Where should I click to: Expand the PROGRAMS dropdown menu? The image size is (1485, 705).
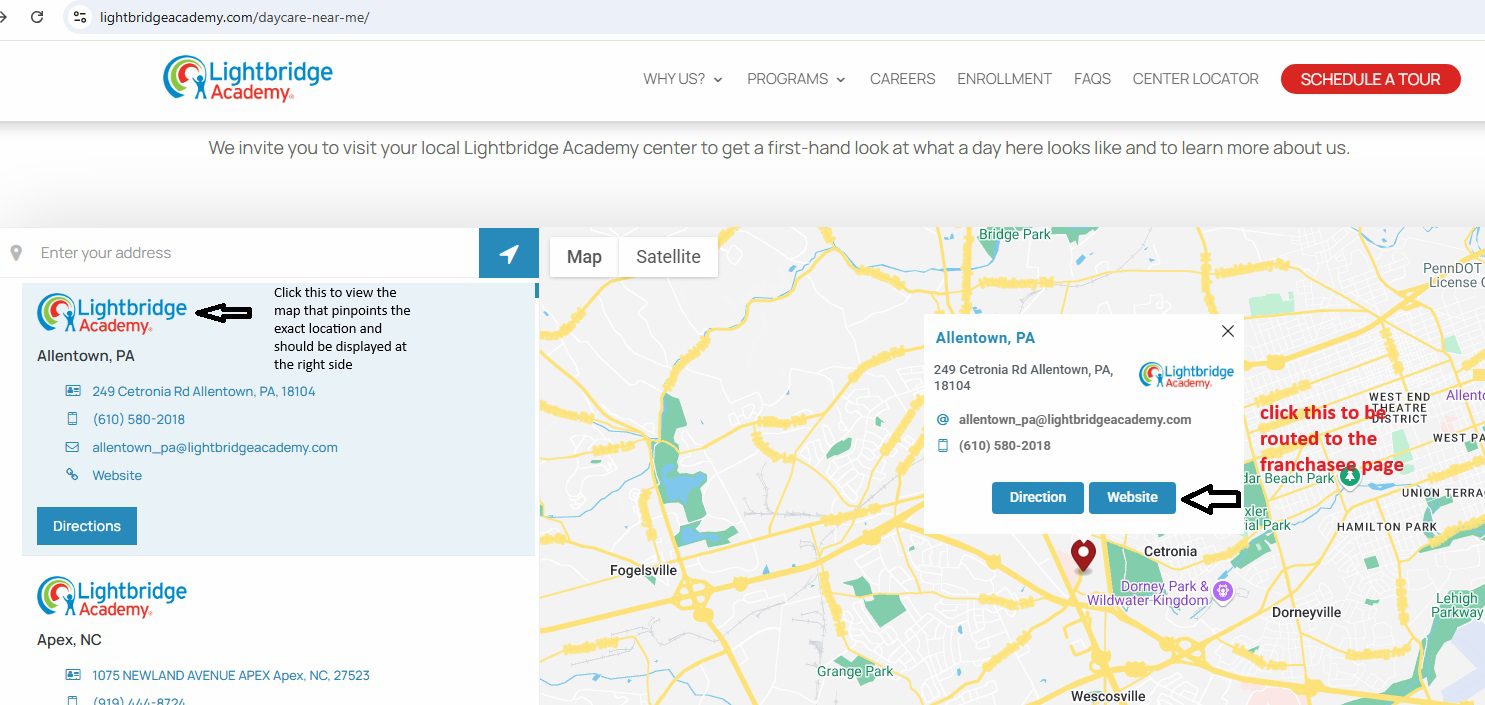tap(796, 79)
